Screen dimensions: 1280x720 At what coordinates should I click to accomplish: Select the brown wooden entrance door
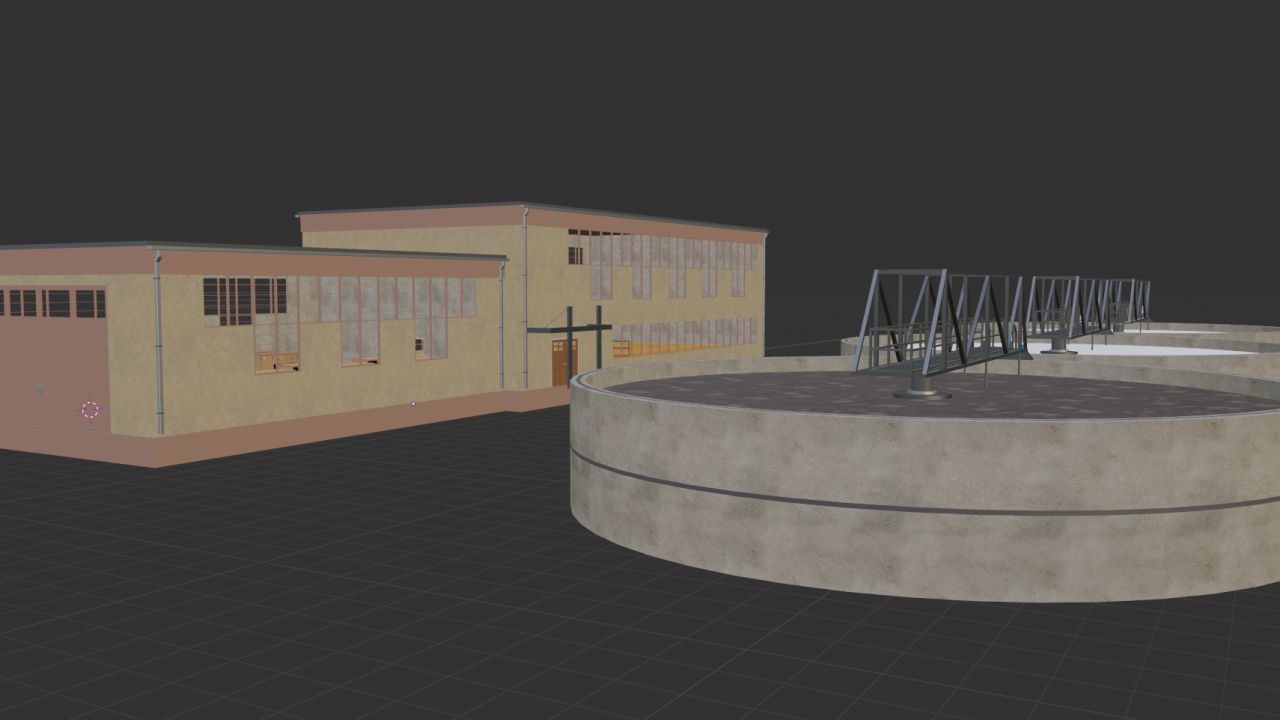(564, 362)
